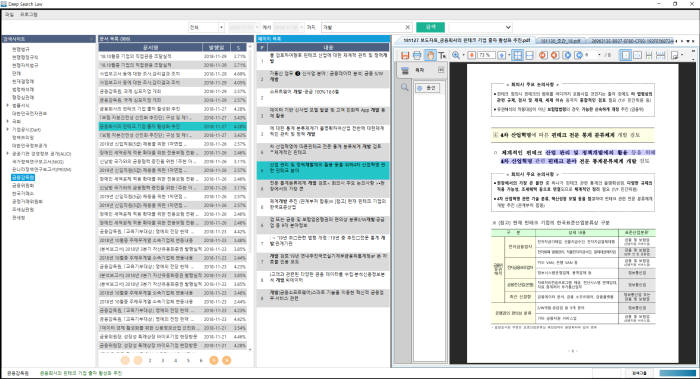This screenshot has width=700, height=379.
Task: Click the button left of the blue status bar
Action: click(x=639, y=372)
